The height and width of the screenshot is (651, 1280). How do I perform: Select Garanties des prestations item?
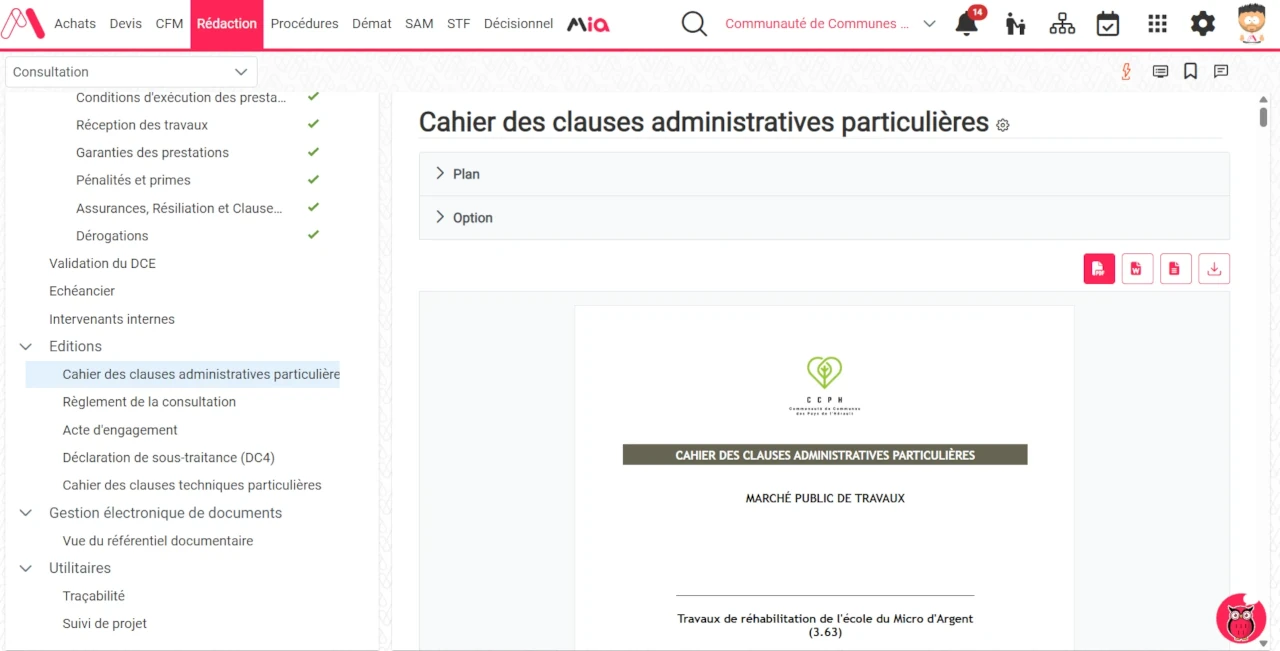[152, 152]
